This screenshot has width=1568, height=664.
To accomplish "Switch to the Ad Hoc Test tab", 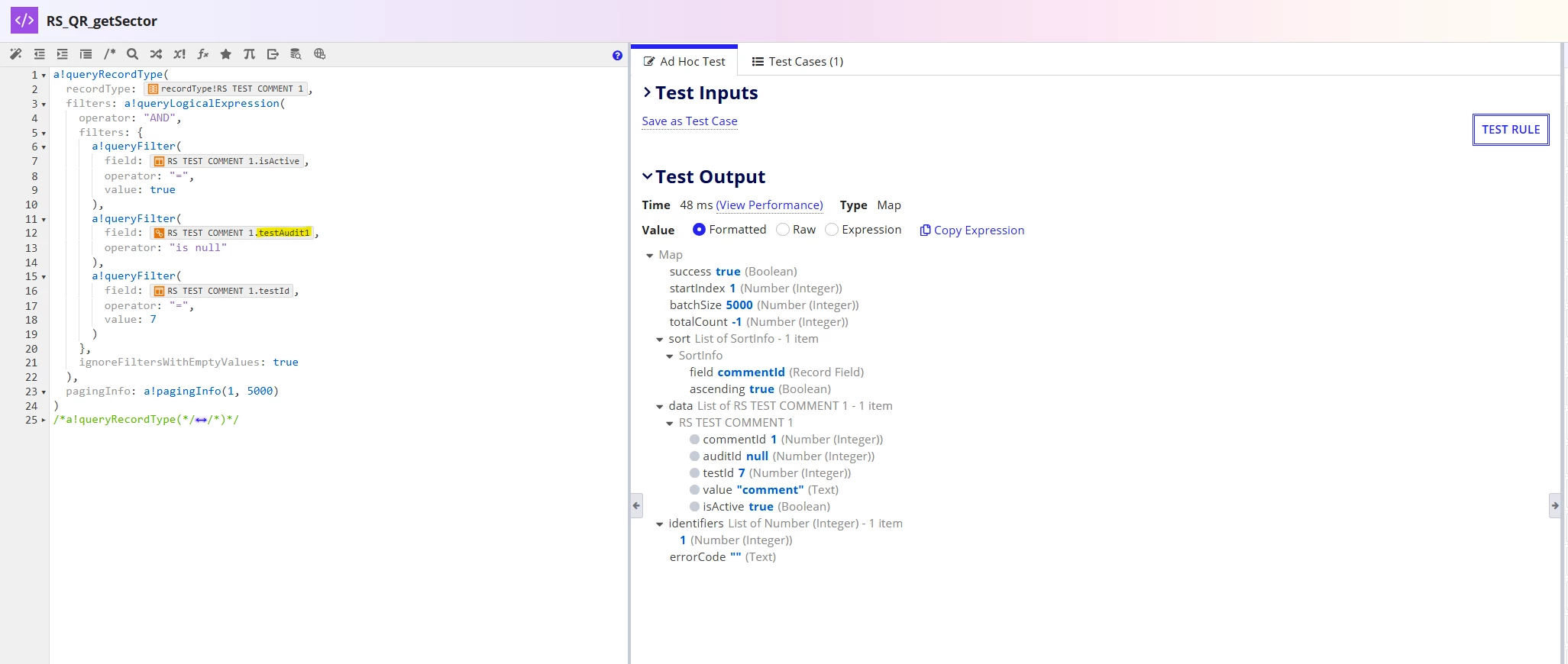I will [684, 61].
